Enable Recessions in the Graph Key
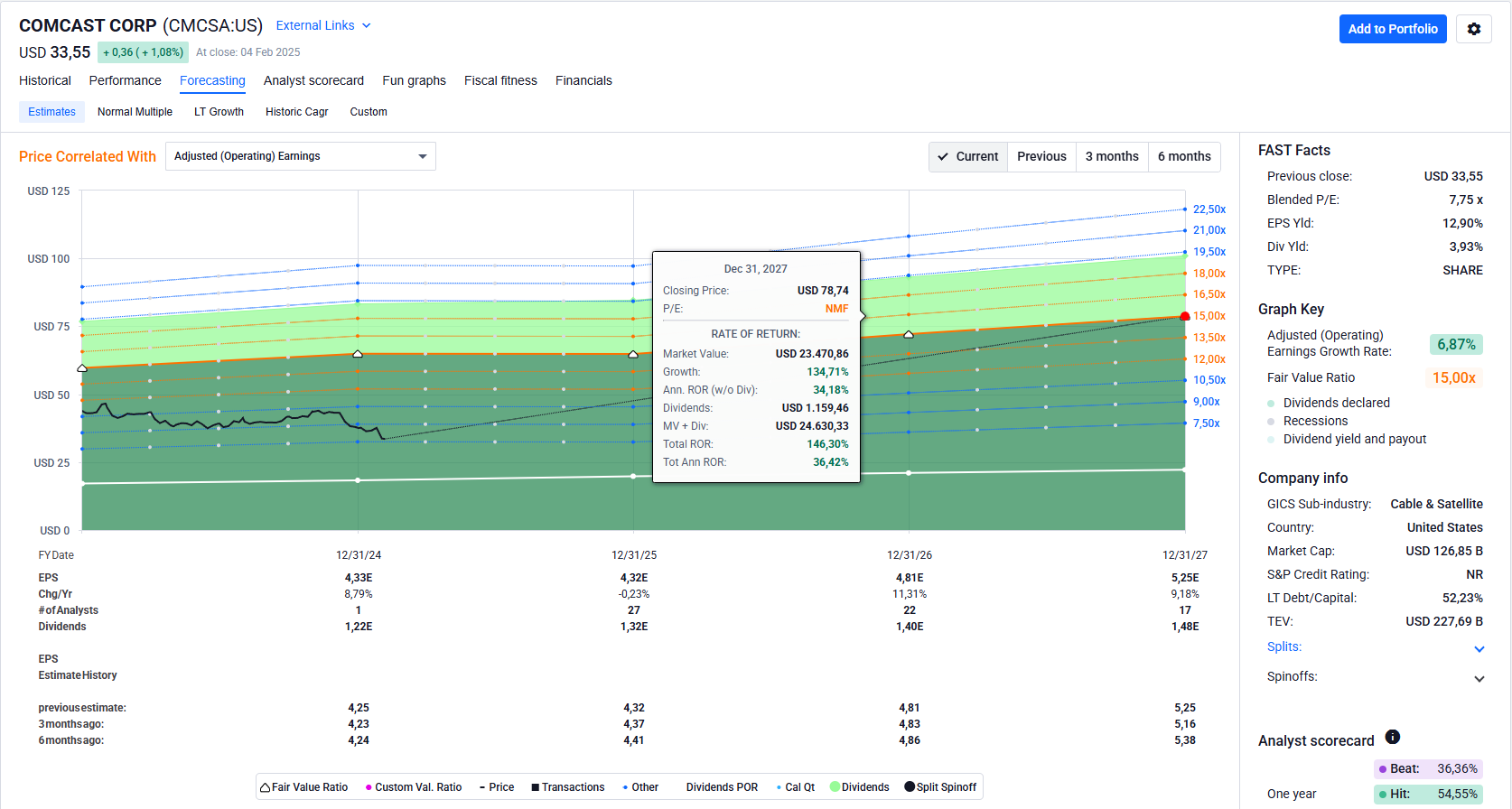 [1272, 422]
